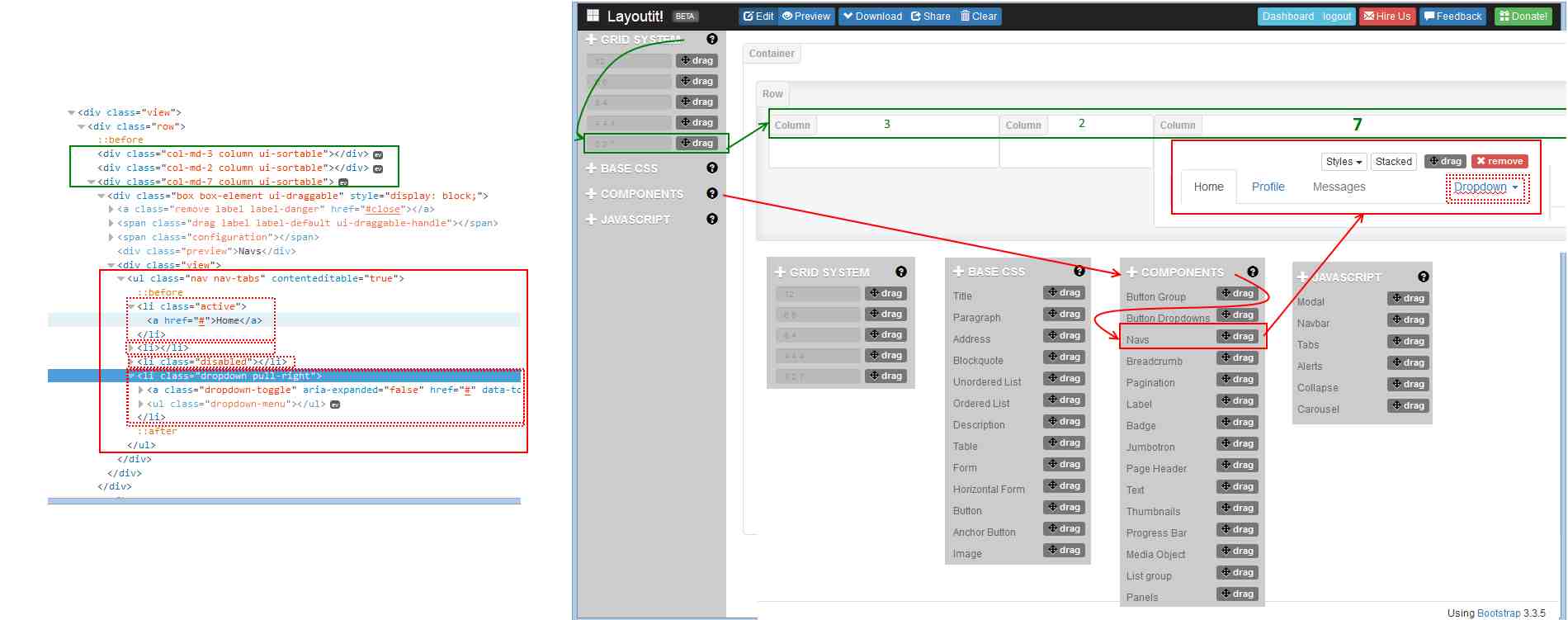Grab the drag handle for Navs component
Screen dimensions: 1568x620
(1237, 336)
